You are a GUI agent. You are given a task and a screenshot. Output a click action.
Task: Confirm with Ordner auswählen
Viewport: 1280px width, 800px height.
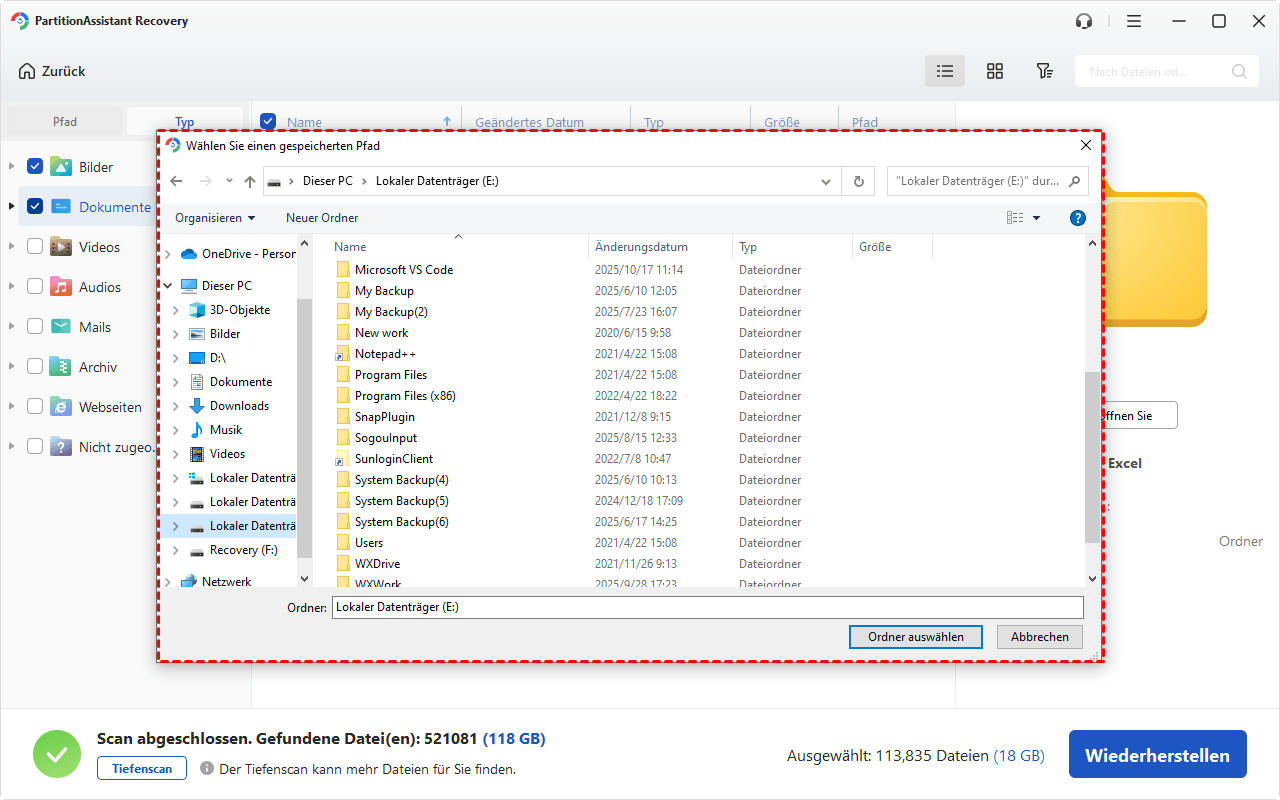click(x=916, y=636)
